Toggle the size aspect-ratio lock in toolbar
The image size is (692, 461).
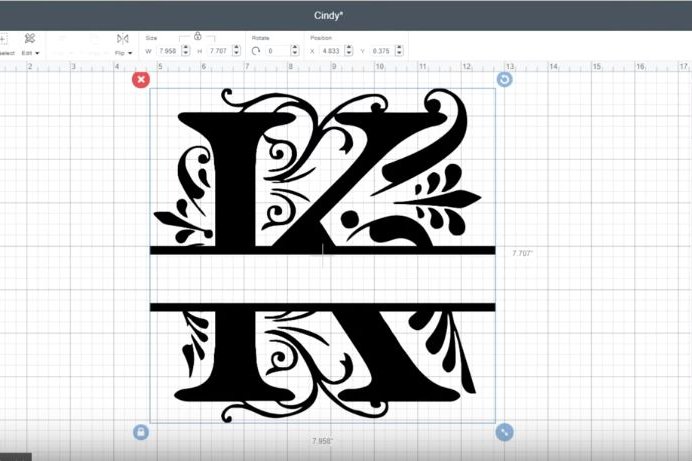tap(198, 36)
